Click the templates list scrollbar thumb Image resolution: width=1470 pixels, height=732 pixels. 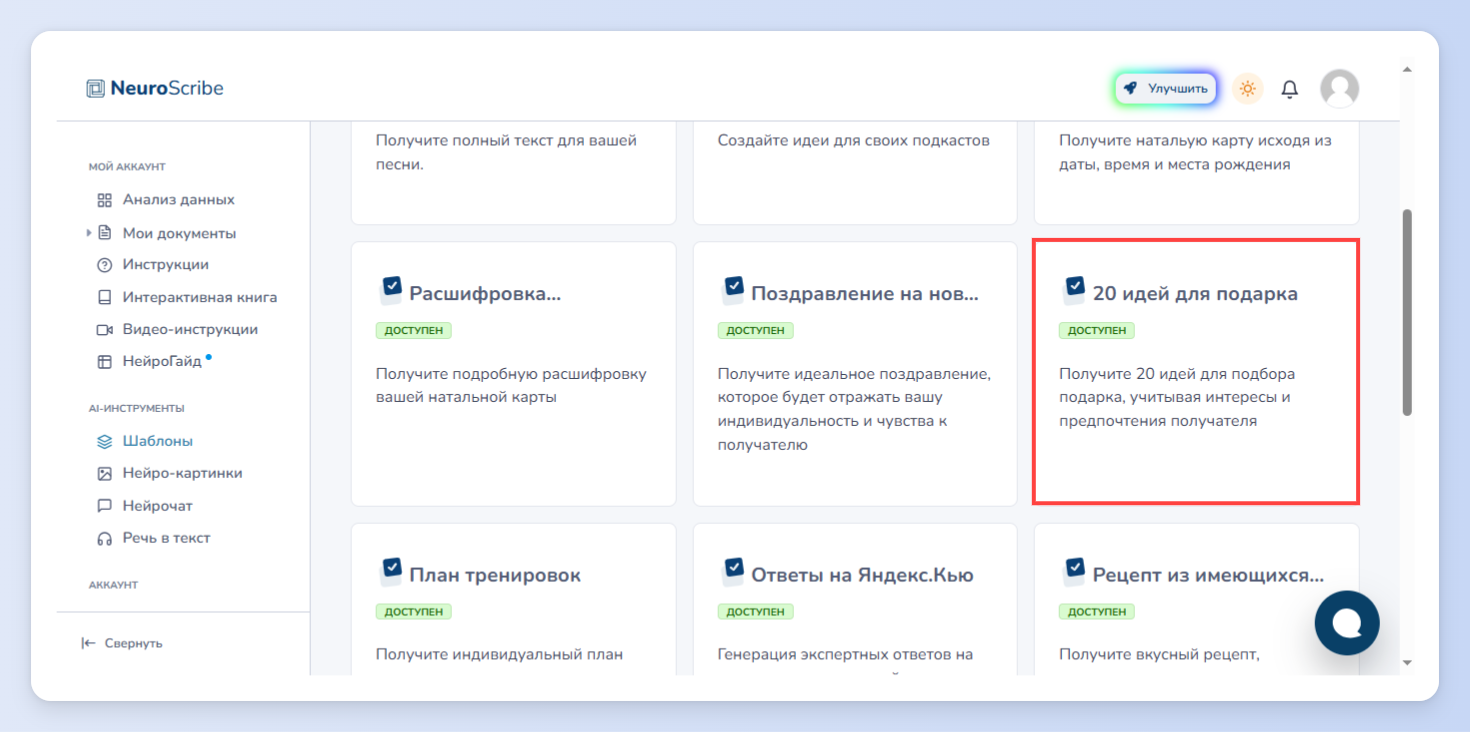[1407, 312]
